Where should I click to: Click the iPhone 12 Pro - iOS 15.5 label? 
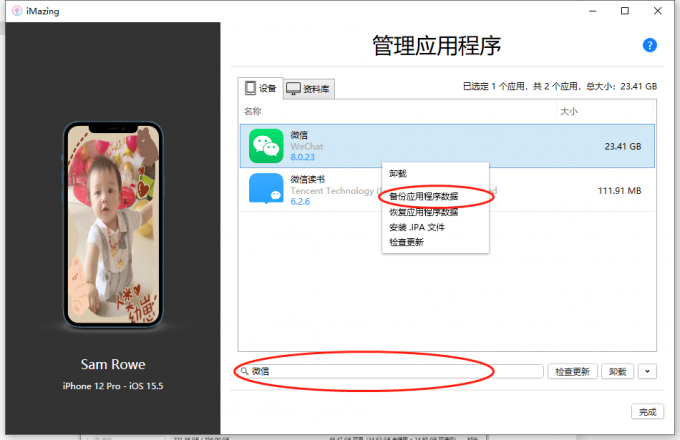[x=113, y=386]
